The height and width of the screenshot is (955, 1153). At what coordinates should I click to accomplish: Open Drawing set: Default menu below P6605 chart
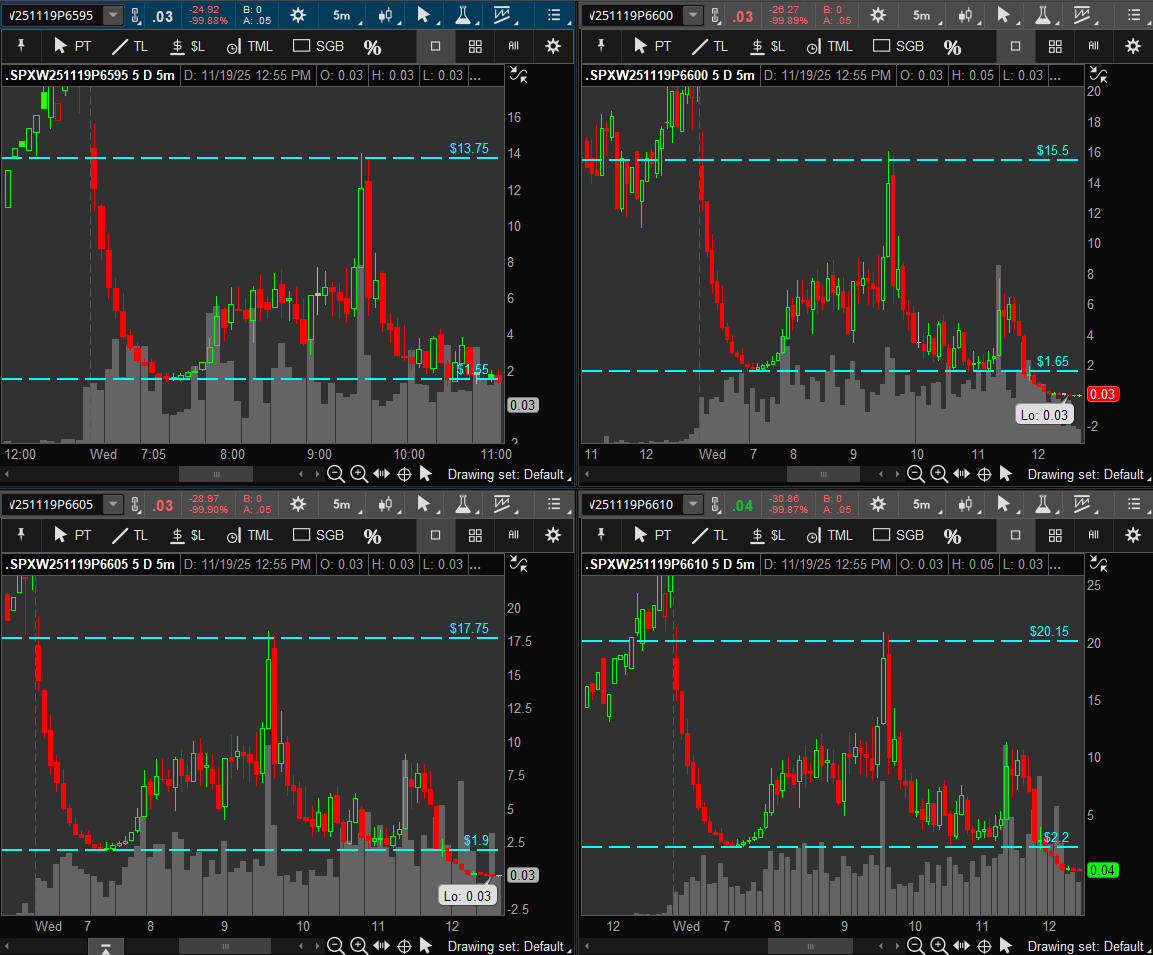point(506,946)
